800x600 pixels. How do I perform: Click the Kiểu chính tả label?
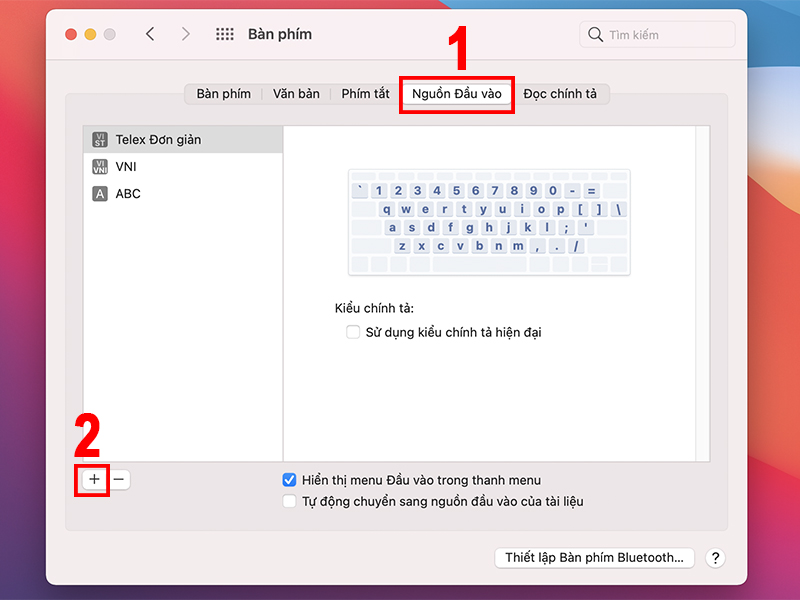click(x=374, y=308)
